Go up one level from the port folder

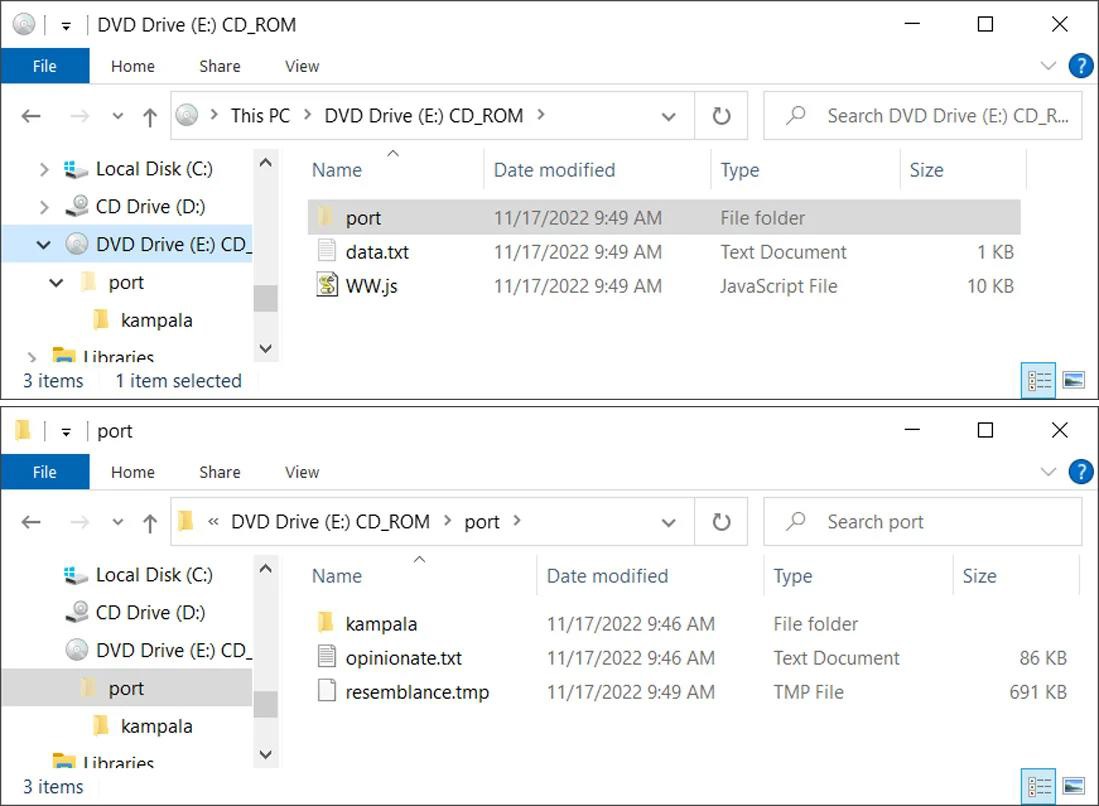pyautogui.click(x=150, y=522)
